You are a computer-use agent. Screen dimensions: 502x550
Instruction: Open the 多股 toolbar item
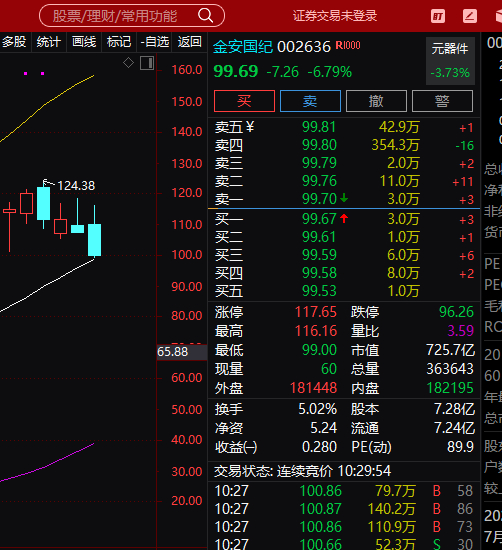(15, 42)
